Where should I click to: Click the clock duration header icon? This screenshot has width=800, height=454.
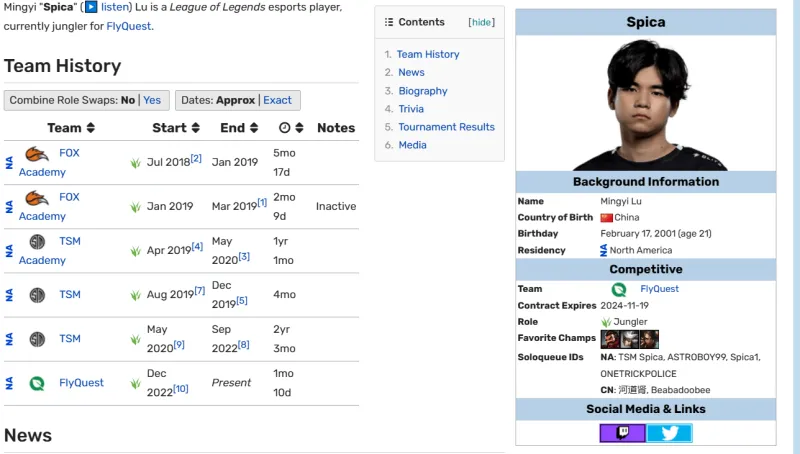pyautogui.click(x=284, y=128)
